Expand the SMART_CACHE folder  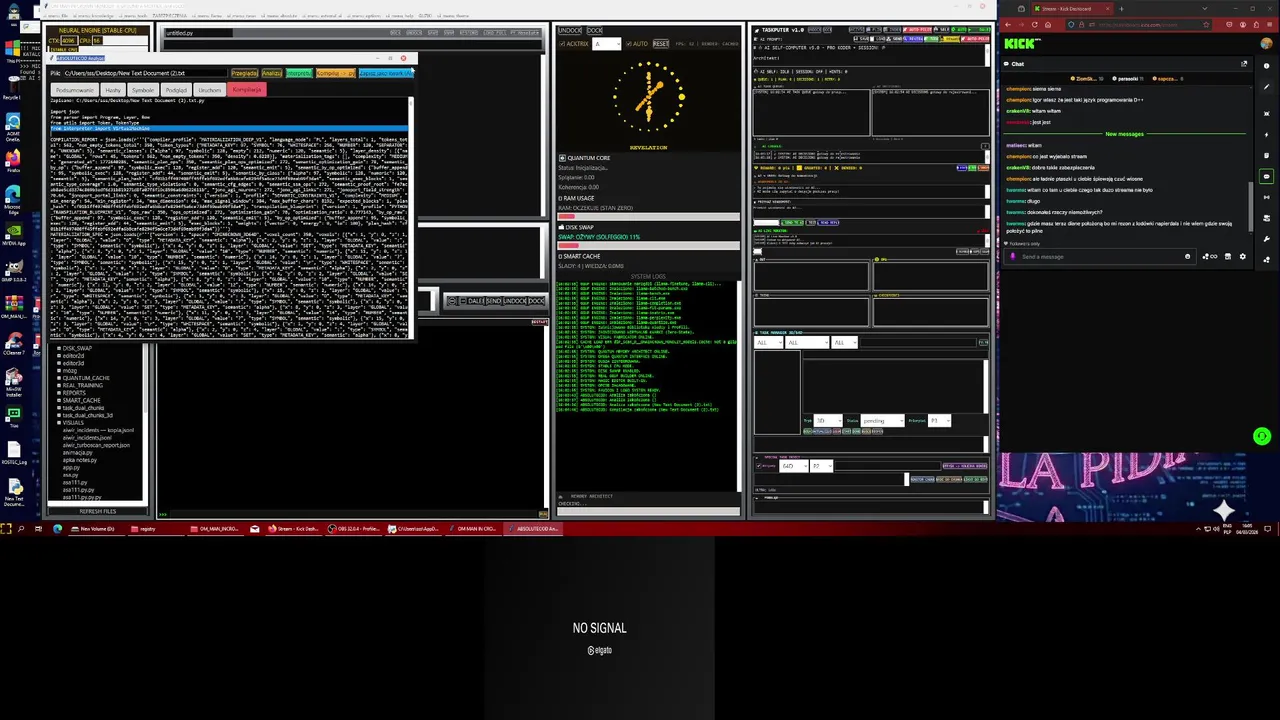pos(59,400)
